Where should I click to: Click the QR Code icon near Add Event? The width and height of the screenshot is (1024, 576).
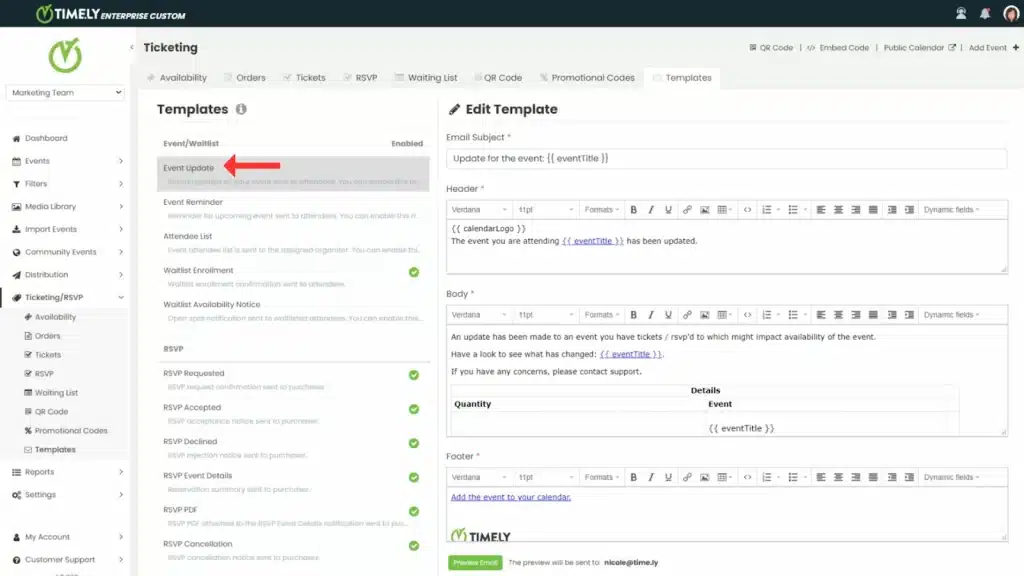752,47
